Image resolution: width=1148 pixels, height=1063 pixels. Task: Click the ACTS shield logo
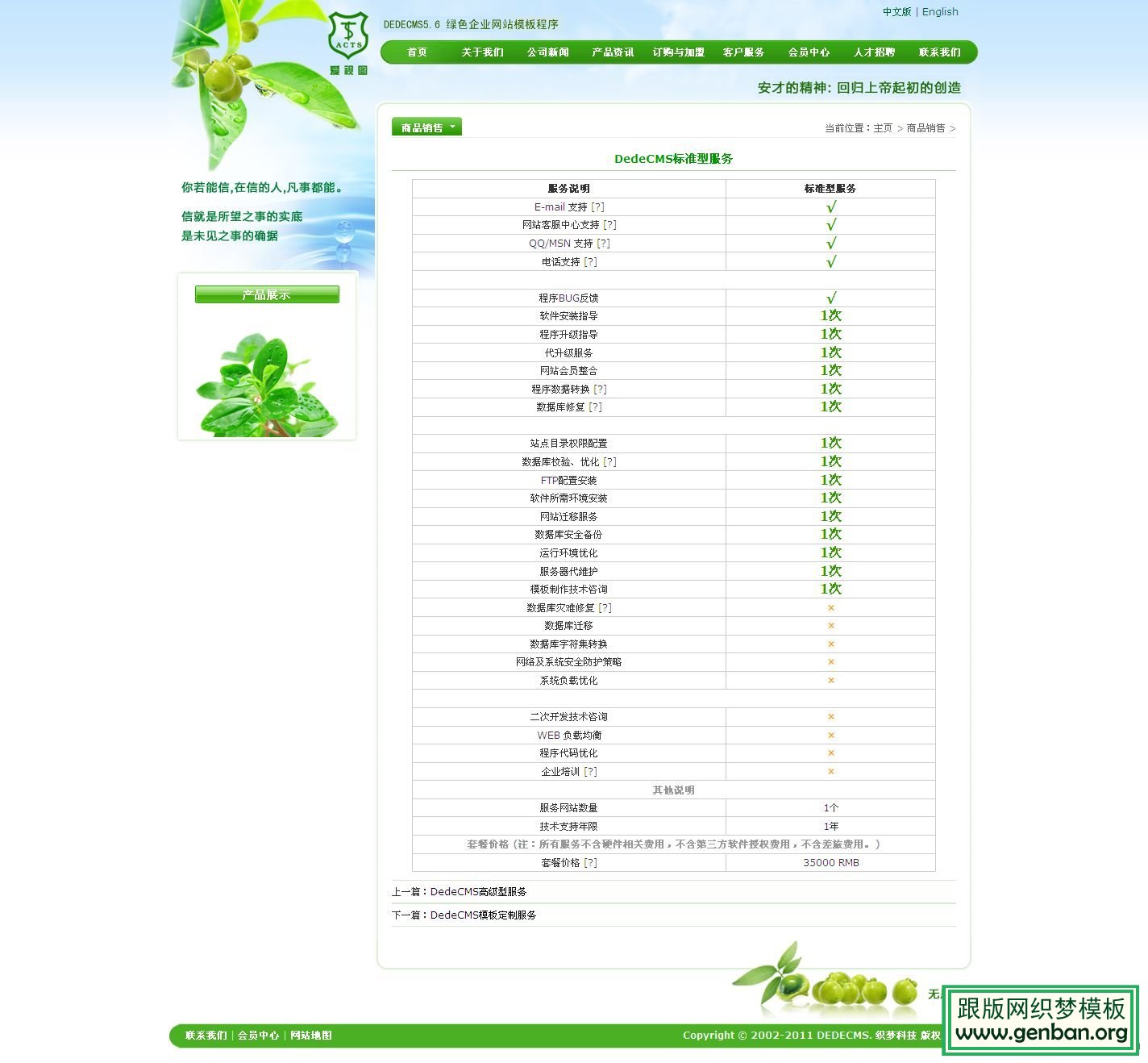348,32
